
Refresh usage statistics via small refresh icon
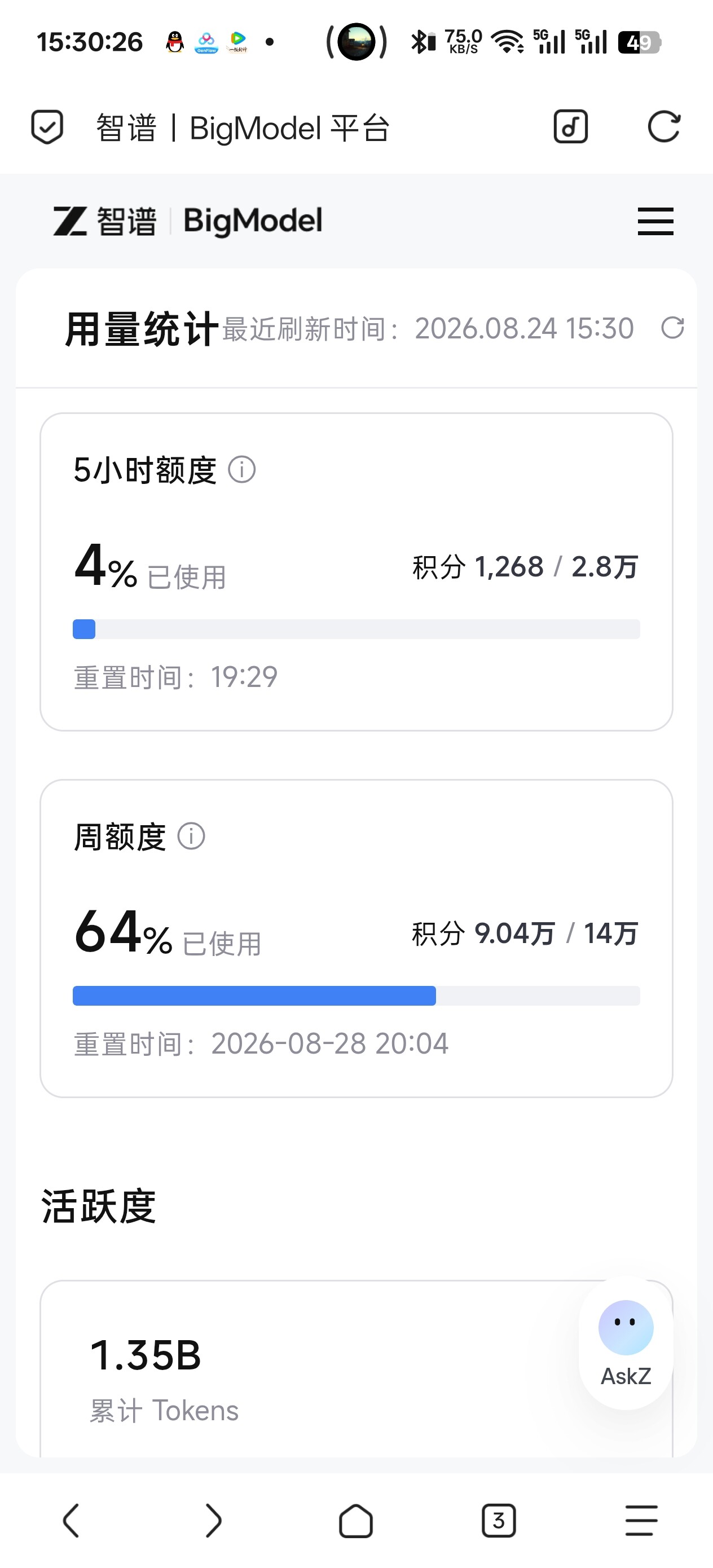click(673, 328)
